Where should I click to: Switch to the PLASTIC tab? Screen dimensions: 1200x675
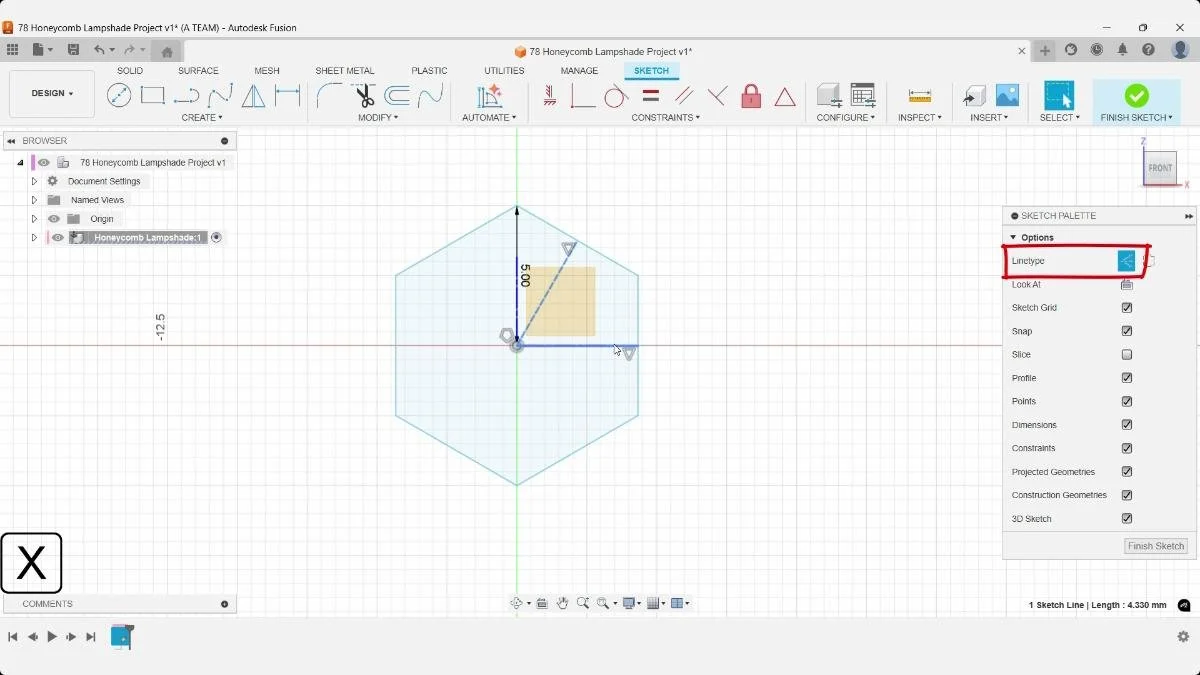(x=429, y=71)
